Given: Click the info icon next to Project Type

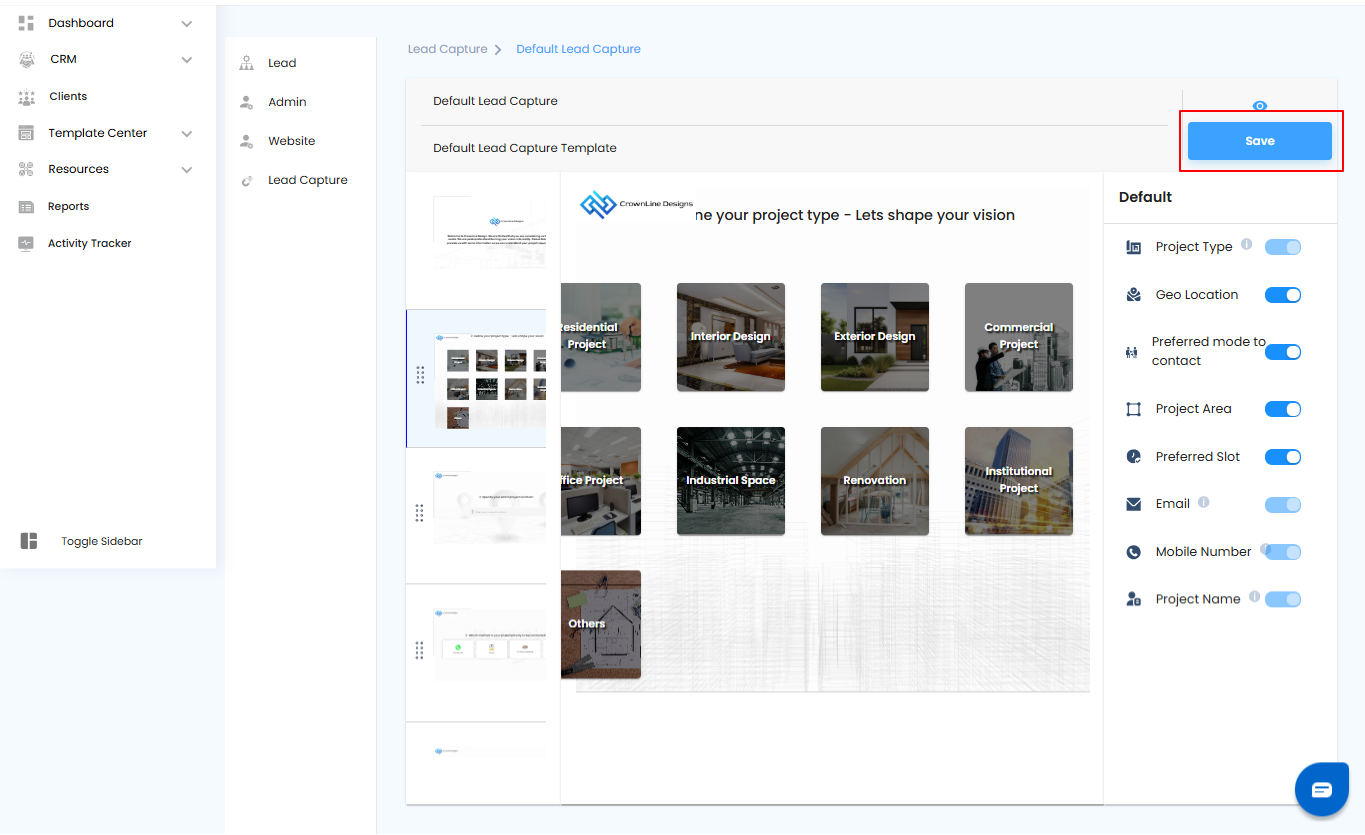Looking at the screenshot, I should tap(1246, 244).
